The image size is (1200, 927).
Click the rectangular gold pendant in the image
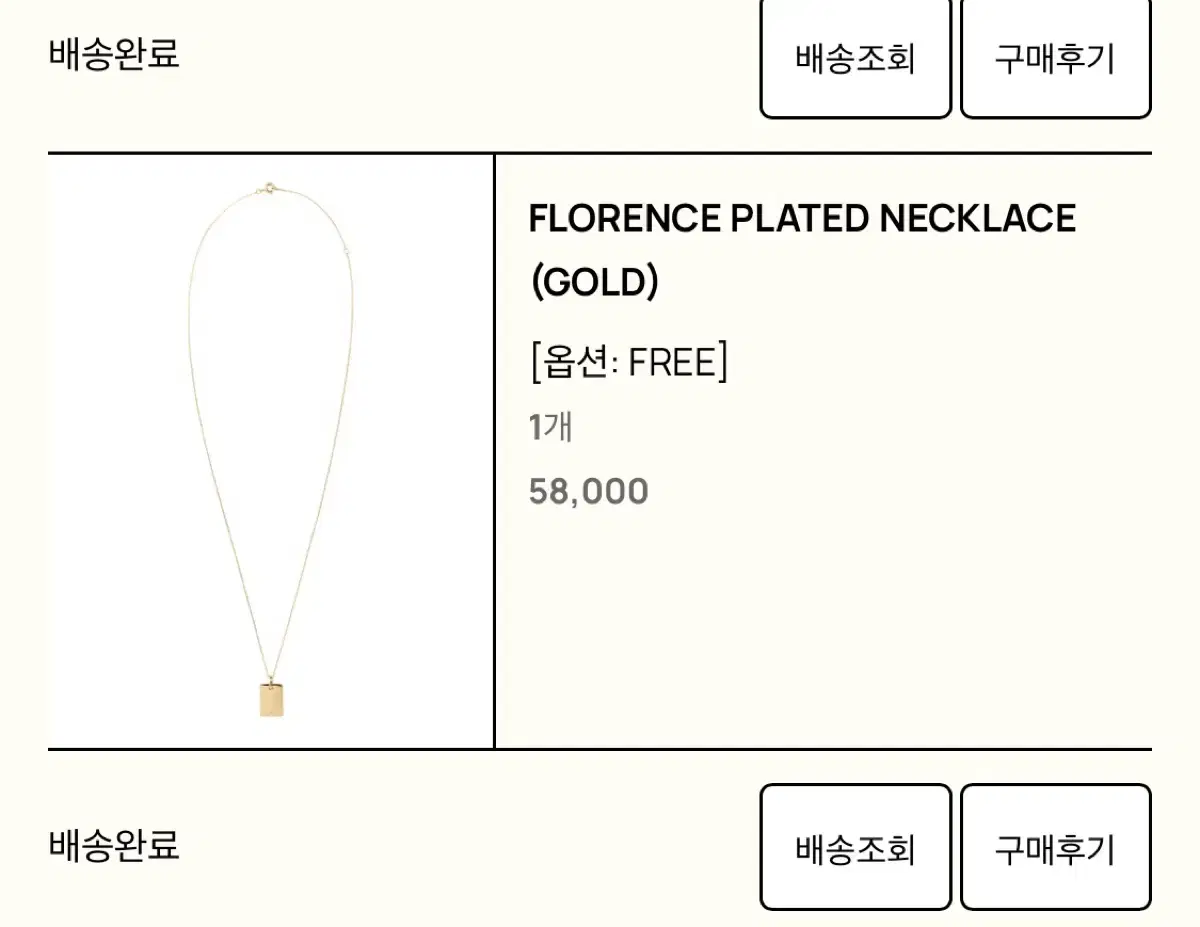tap(272, 699)
